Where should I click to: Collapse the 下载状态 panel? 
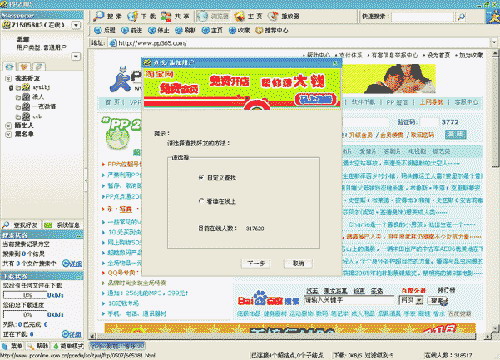(x=79, y=276)
